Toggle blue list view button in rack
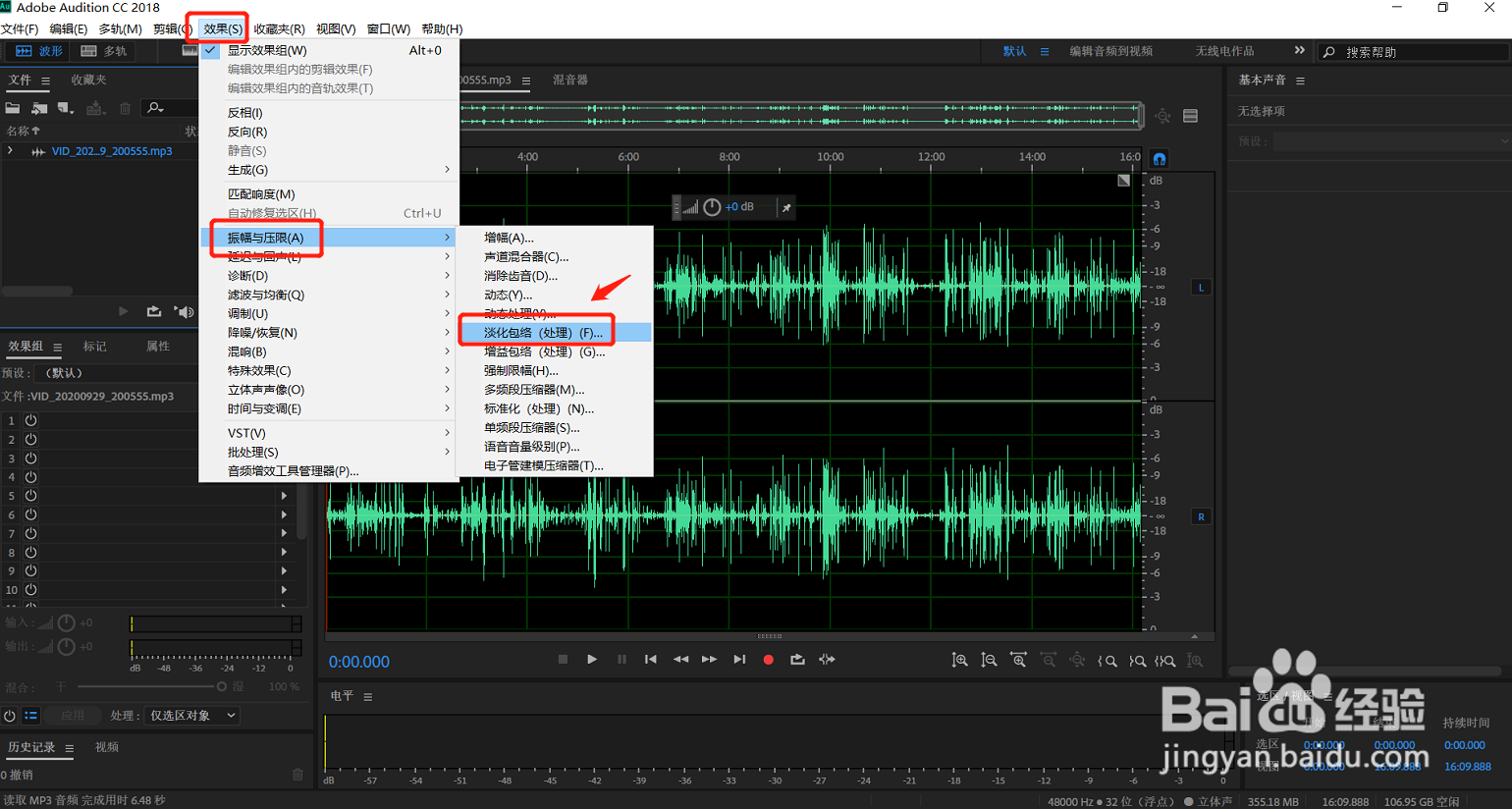1512x809 pixels. [x=31, y=716]
